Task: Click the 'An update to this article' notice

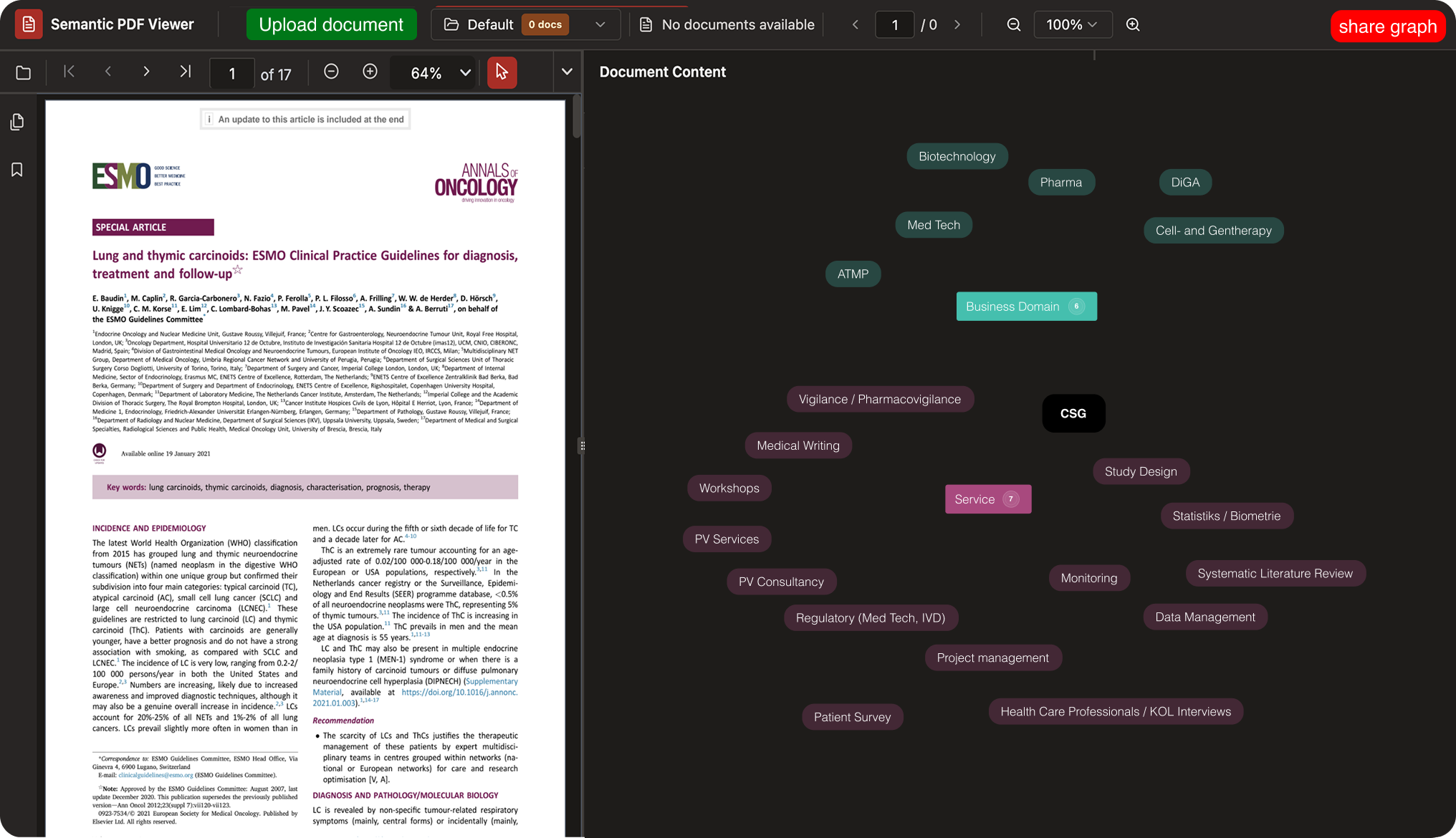Action: pos(305,119)
